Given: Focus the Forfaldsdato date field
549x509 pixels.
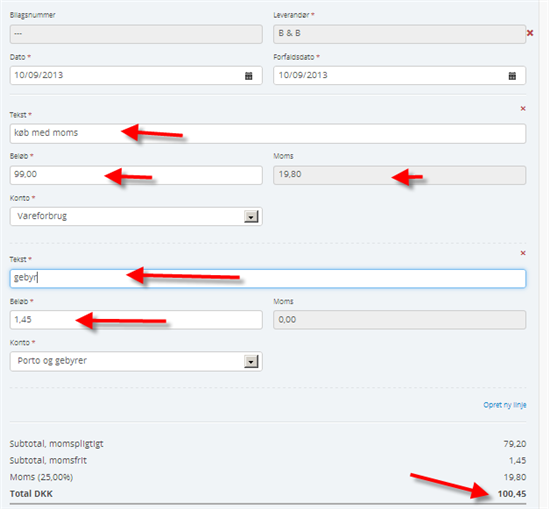Looking at the screenshot, I should (399, 75).
